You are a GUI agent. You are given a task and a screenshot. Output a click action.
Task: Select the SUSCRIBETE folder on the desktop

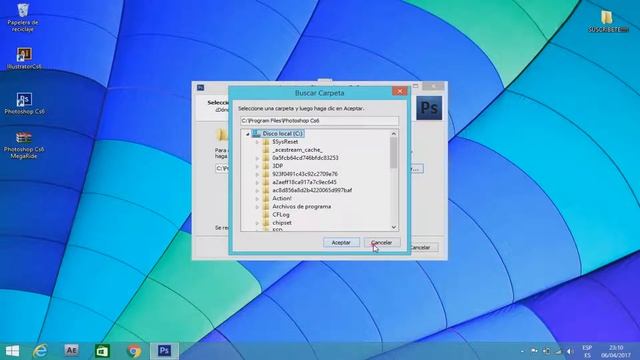(x=608, y=21)
